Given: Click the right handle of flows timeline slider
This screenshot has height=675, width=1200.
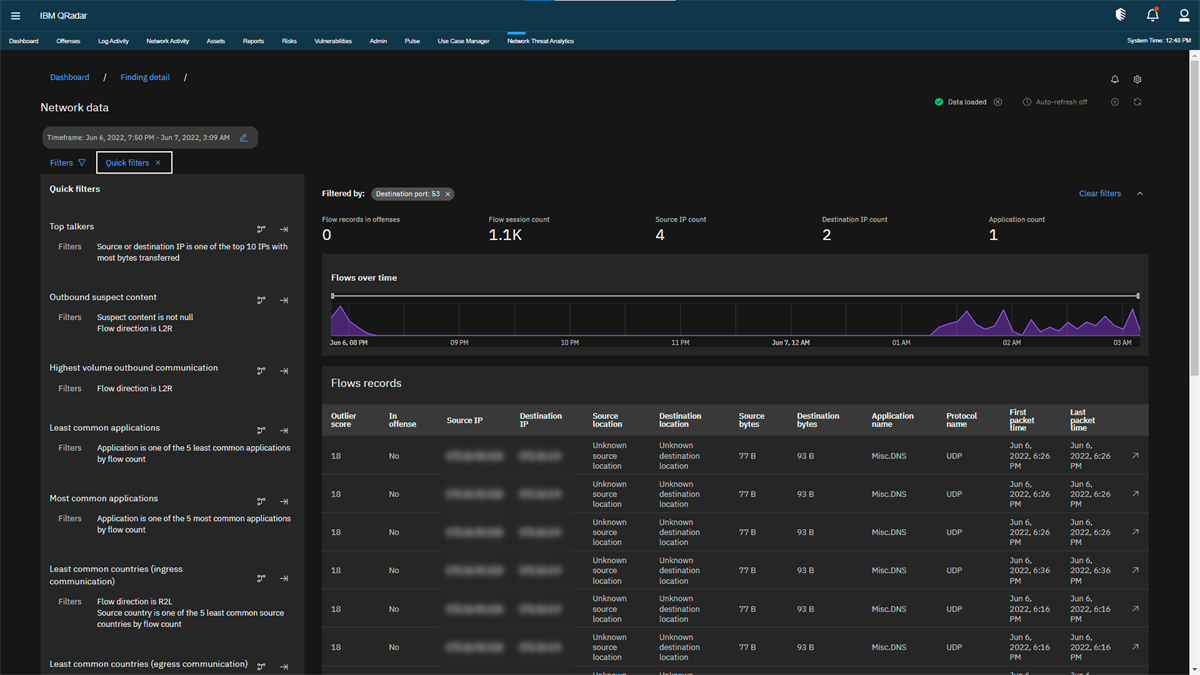Looking at the screenshot, I should [1138, 296].
